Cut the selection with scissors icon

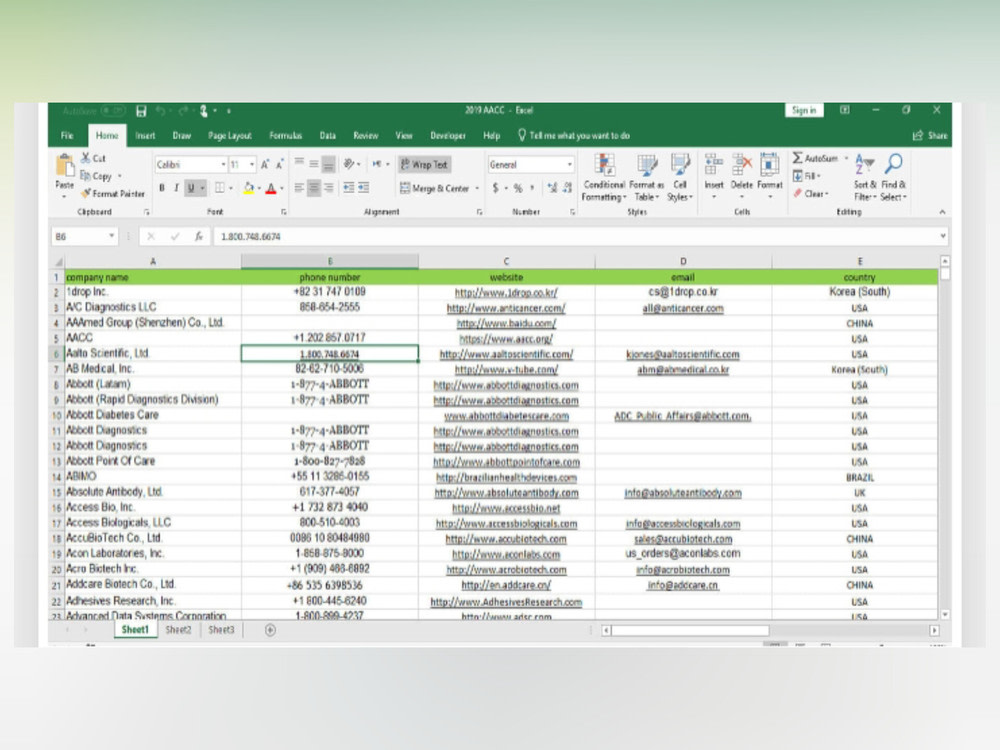click(85, 158)
